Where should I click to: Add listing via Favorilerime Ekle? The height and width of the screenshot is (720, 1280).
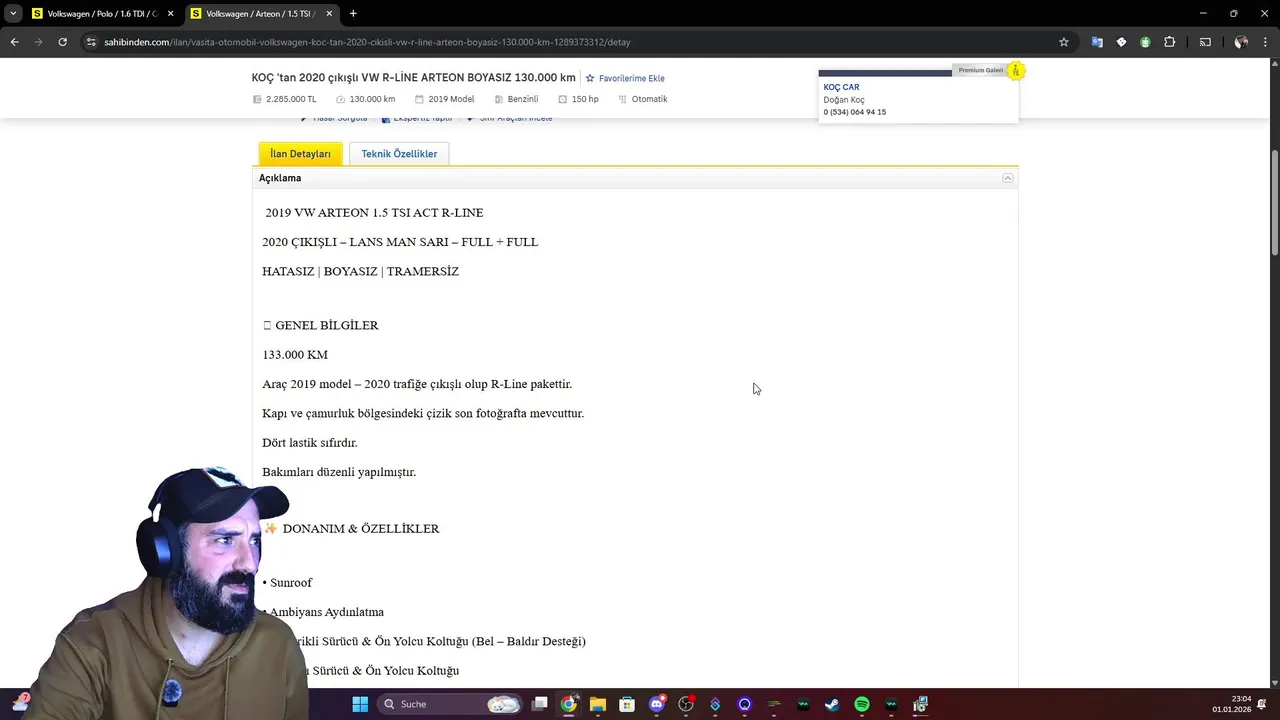tap(625, 78)
